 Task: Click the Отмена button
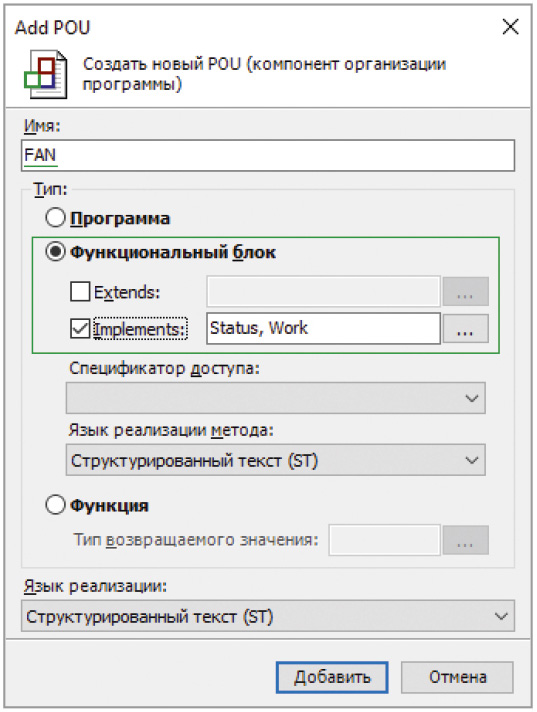[457, 677]
